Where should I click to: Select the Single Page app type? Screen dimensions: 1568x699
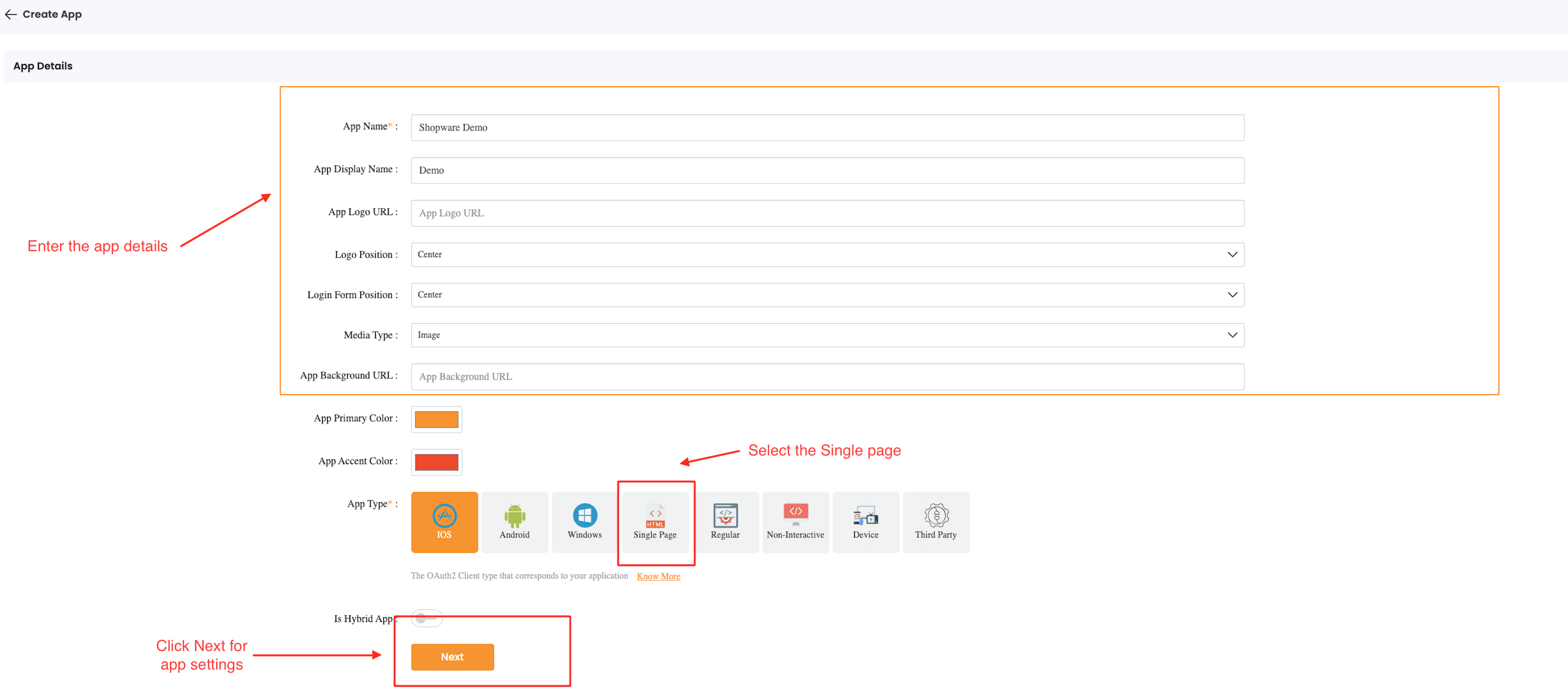point(656,522)
